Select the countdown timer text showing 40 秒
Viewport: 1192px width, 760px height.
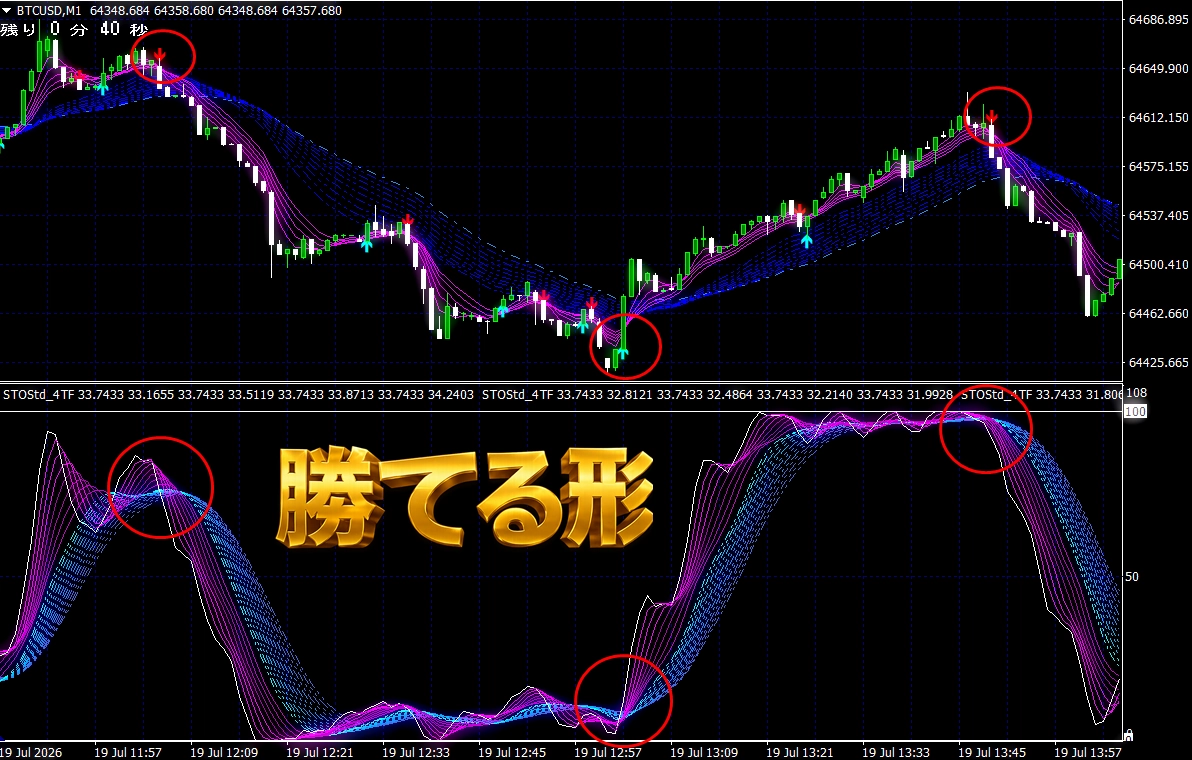(124, 29)
